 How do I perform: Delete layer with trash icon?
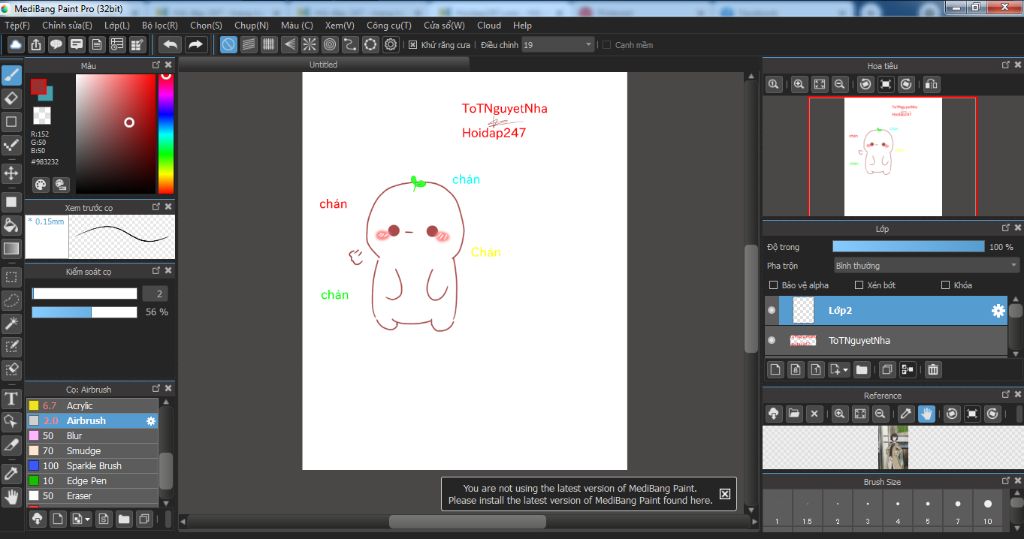(933, 370)
